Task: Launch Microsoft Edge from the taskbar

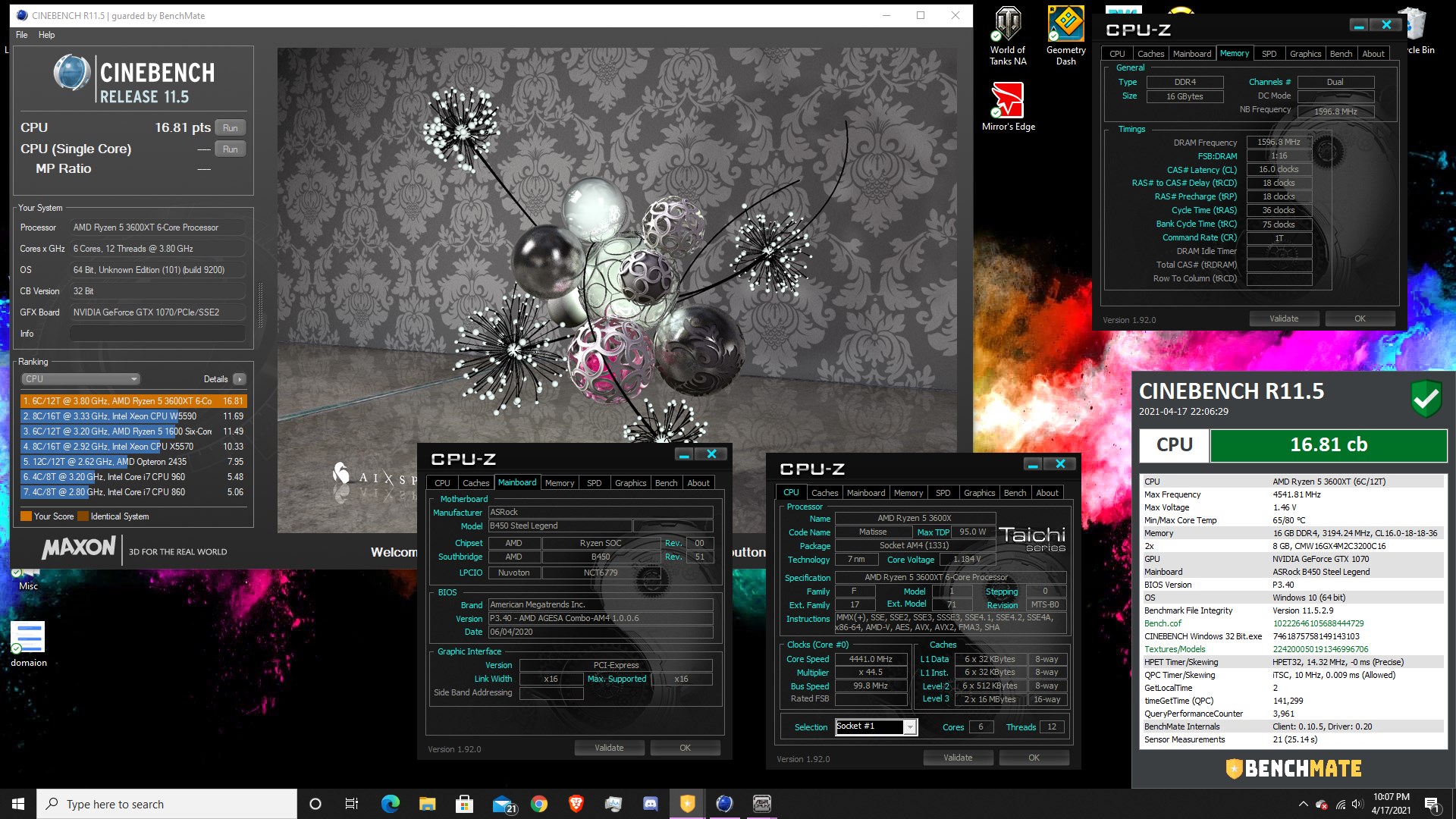Action: tap(390, 804)
